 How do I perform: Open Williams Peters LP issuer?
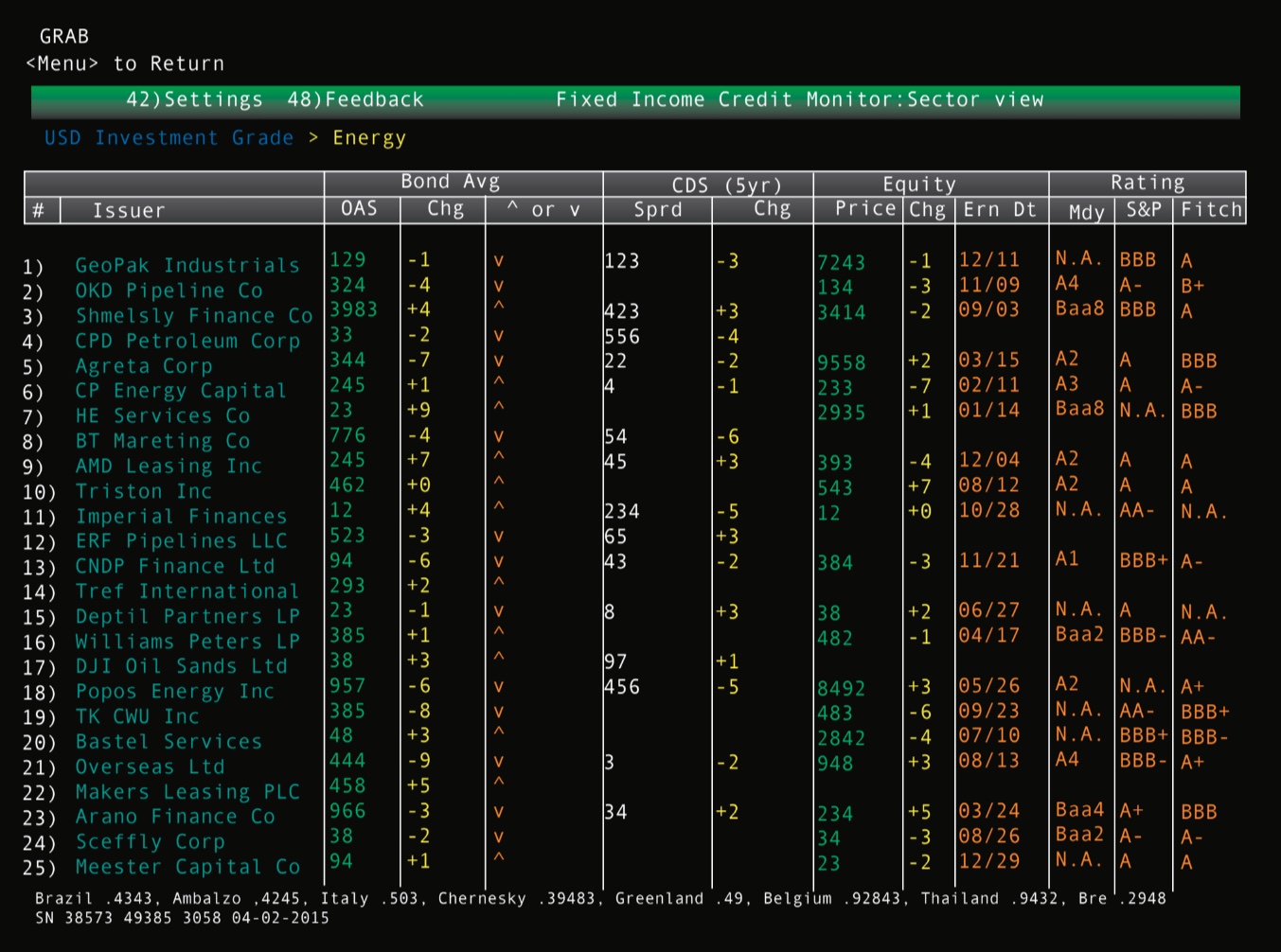pyautogui.click(x=187, y=642)
